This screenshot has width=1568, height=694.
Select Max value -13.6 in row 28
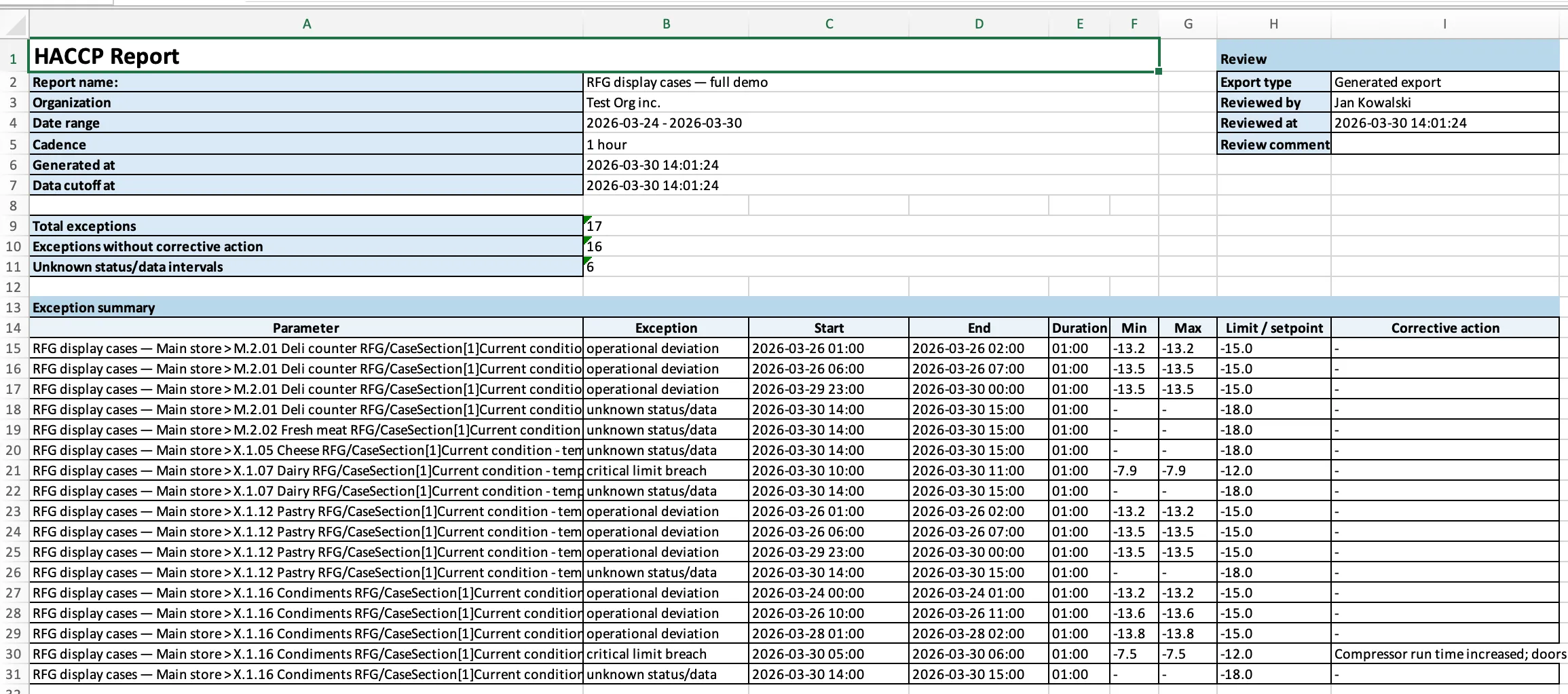coord(1188,613)
